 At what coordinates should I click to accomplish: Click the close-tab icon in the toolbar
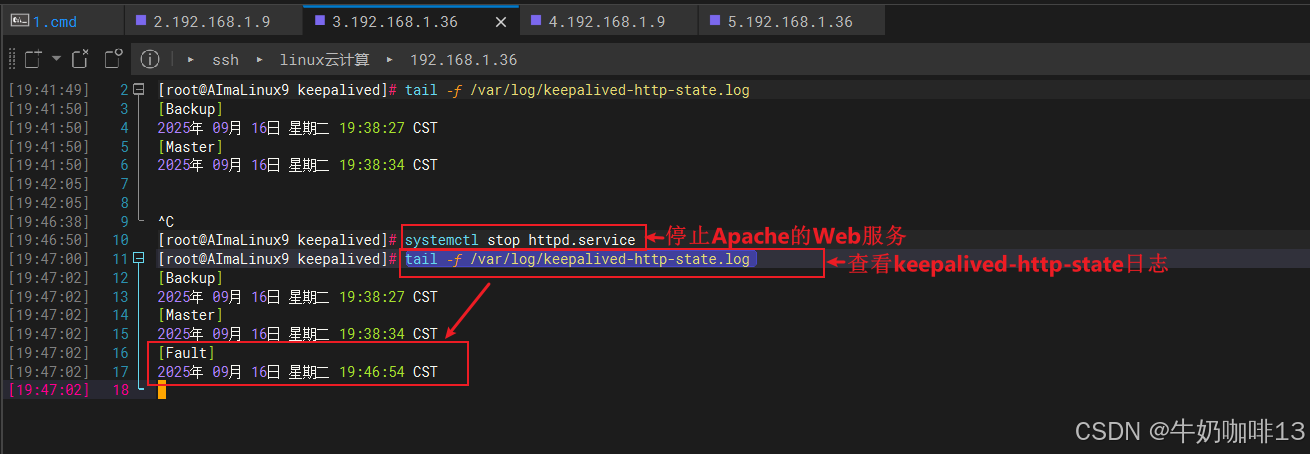[81, 60]
